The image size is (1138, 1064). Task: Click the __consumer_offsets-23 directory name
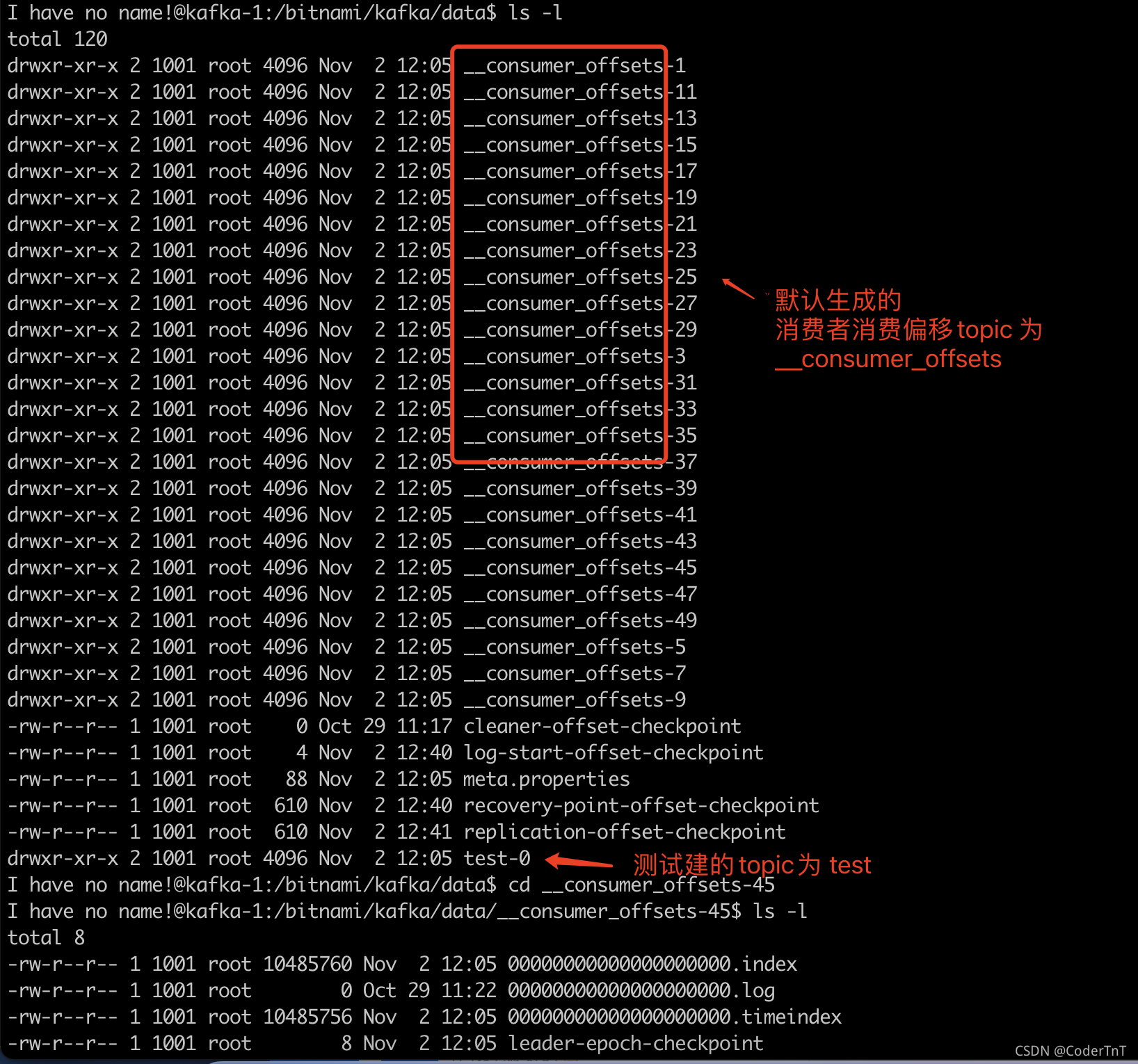pyautogui.click(x=580, y=250)
